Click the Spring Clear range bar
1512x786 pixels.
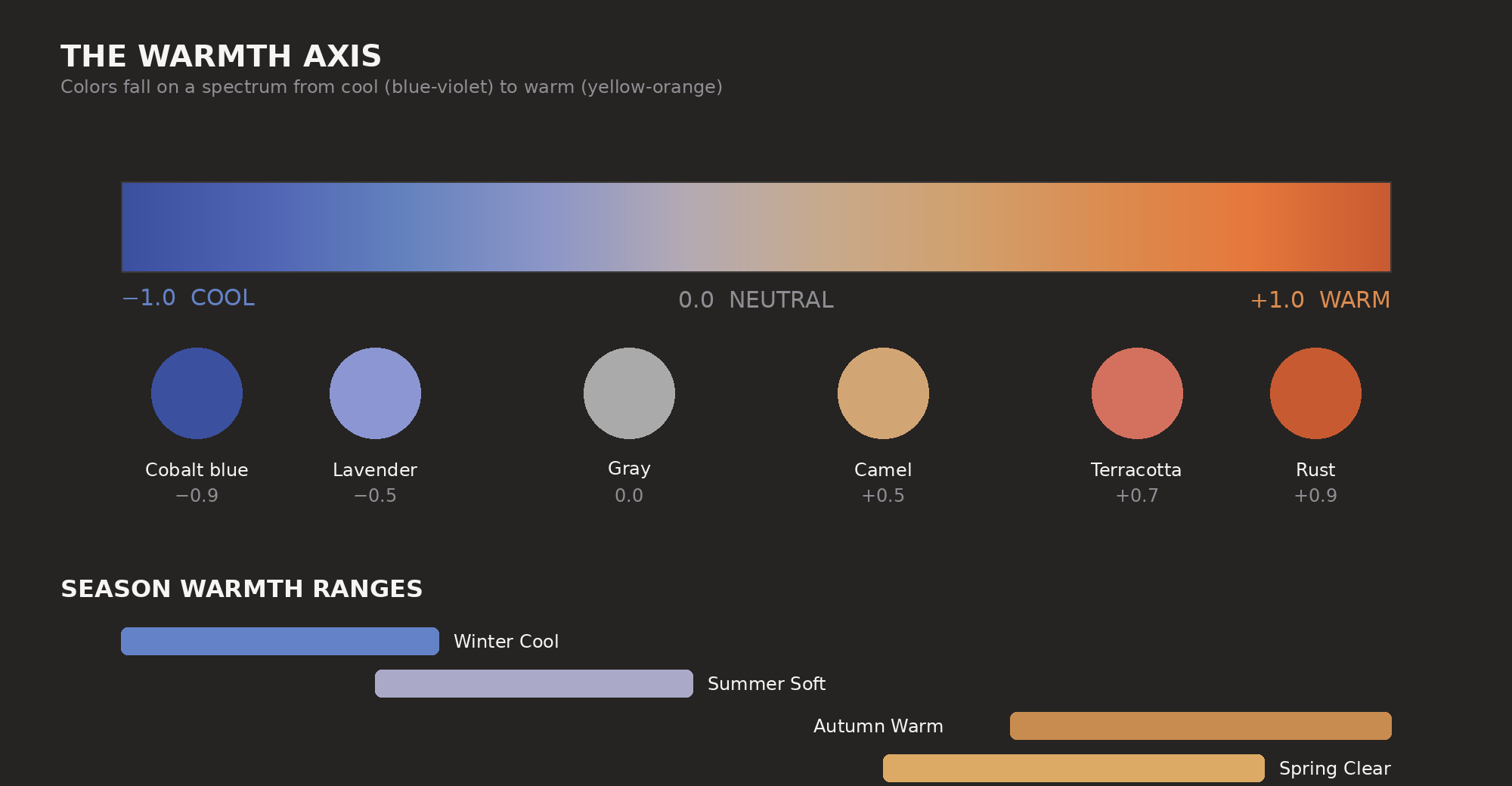click(x=1074, y=768)
